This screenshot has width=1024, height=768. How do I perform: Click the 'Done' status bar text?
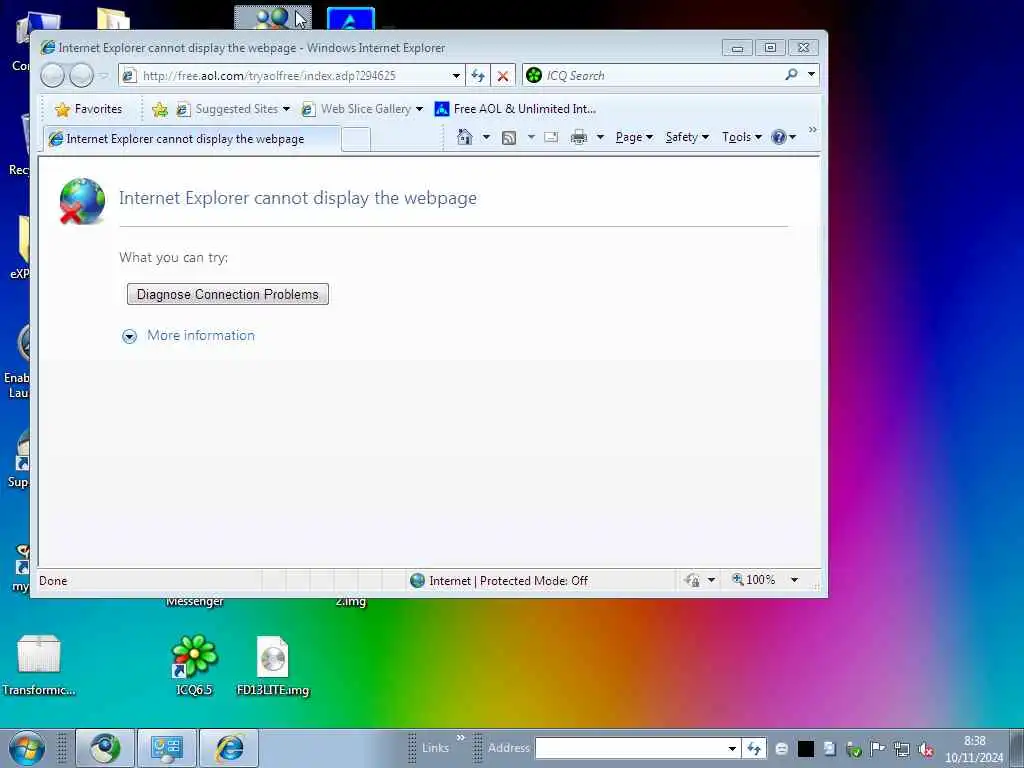tap(53, 581)
